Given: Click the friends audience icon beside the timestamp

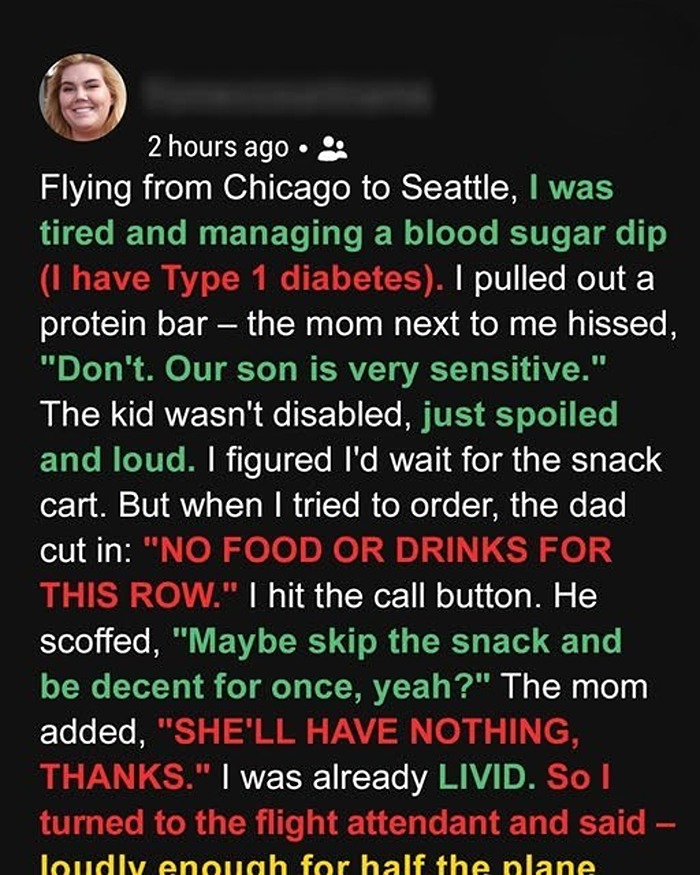Looking at the screenshot, I should 331,149.
